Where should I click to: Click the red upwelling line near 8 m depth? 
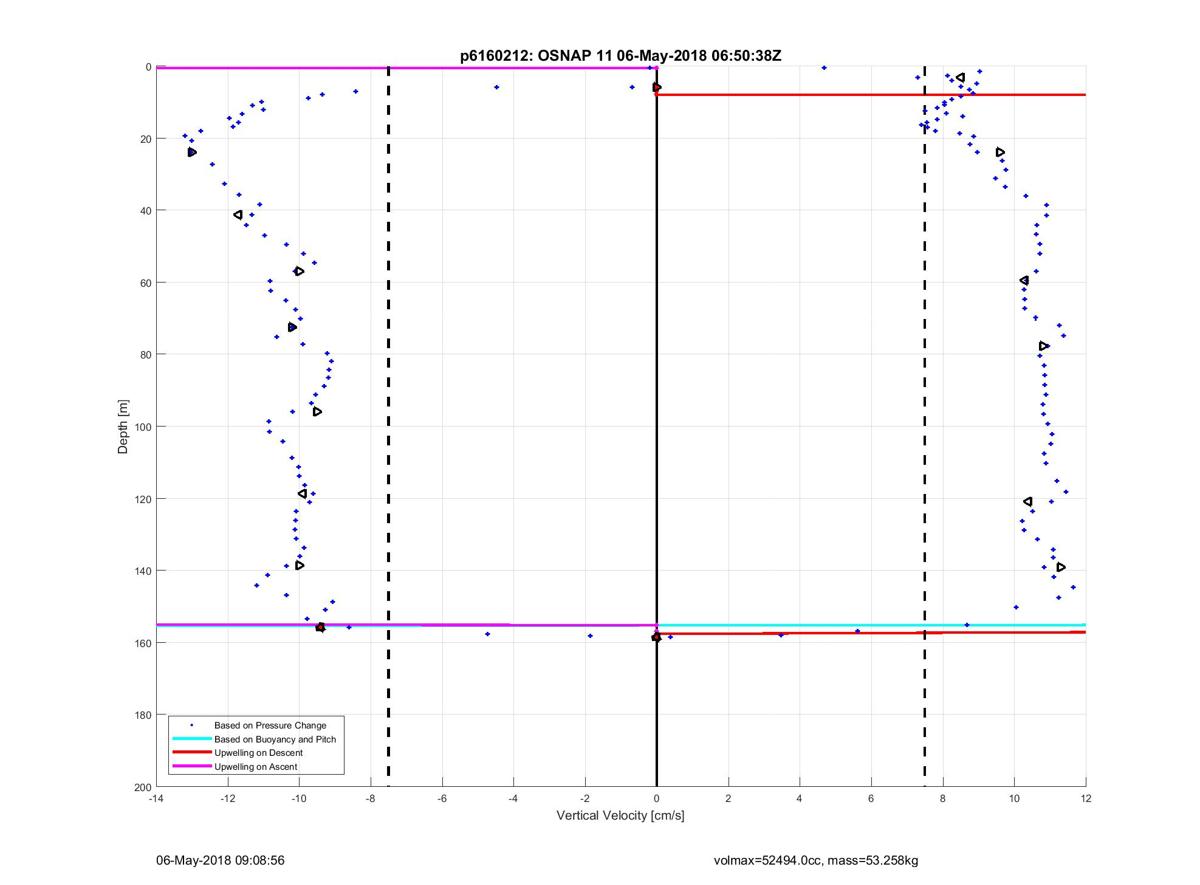pyautogui.click(x=871, y=94)
